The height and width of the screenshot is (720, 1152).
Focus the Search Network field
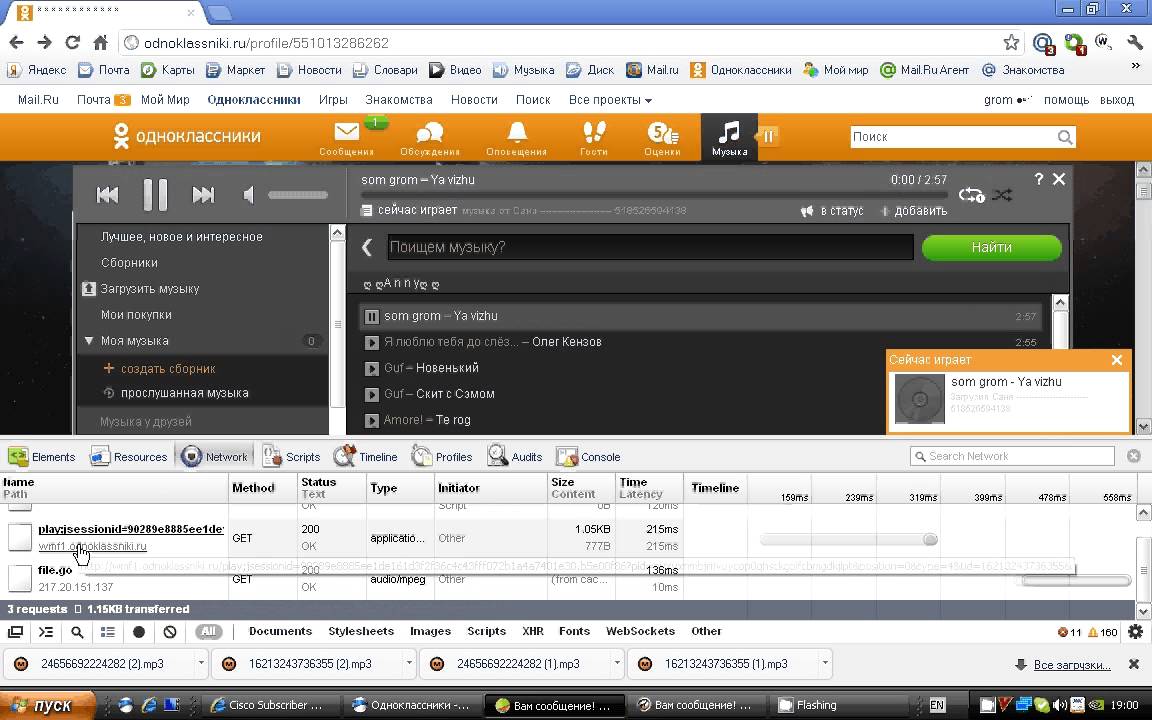1012,456
